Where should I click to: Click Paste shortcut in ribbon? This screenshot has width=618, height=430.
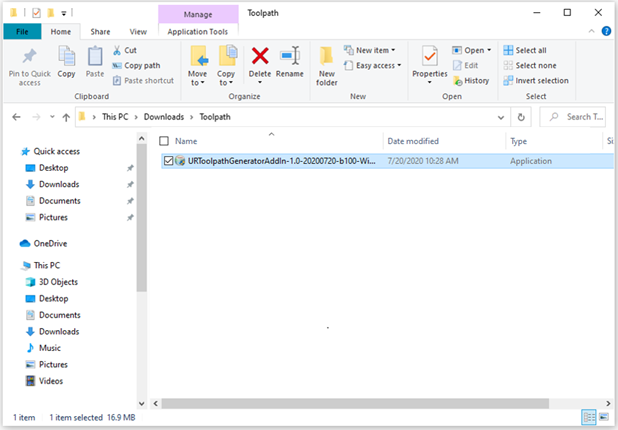pyautogui.click(x=143, y=80)
